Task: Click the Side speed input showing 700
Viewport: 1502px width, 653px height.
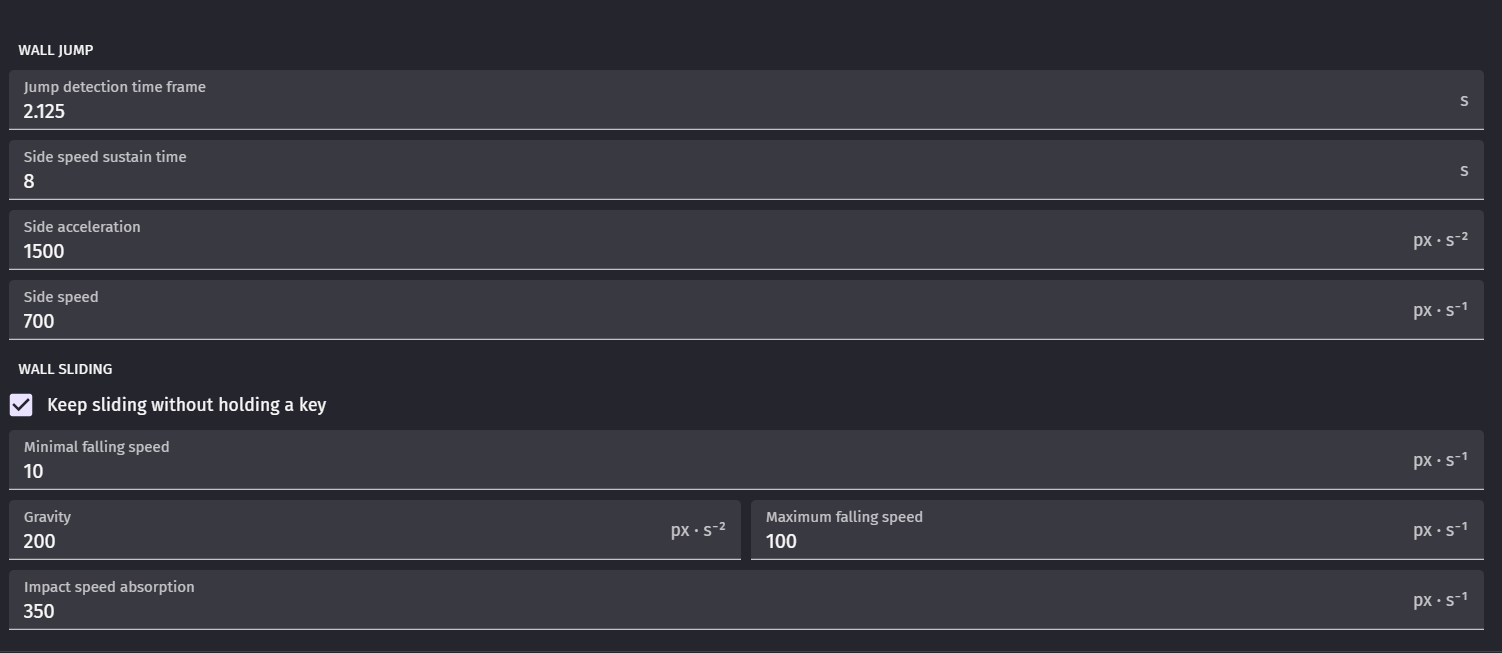Action: 700,321
